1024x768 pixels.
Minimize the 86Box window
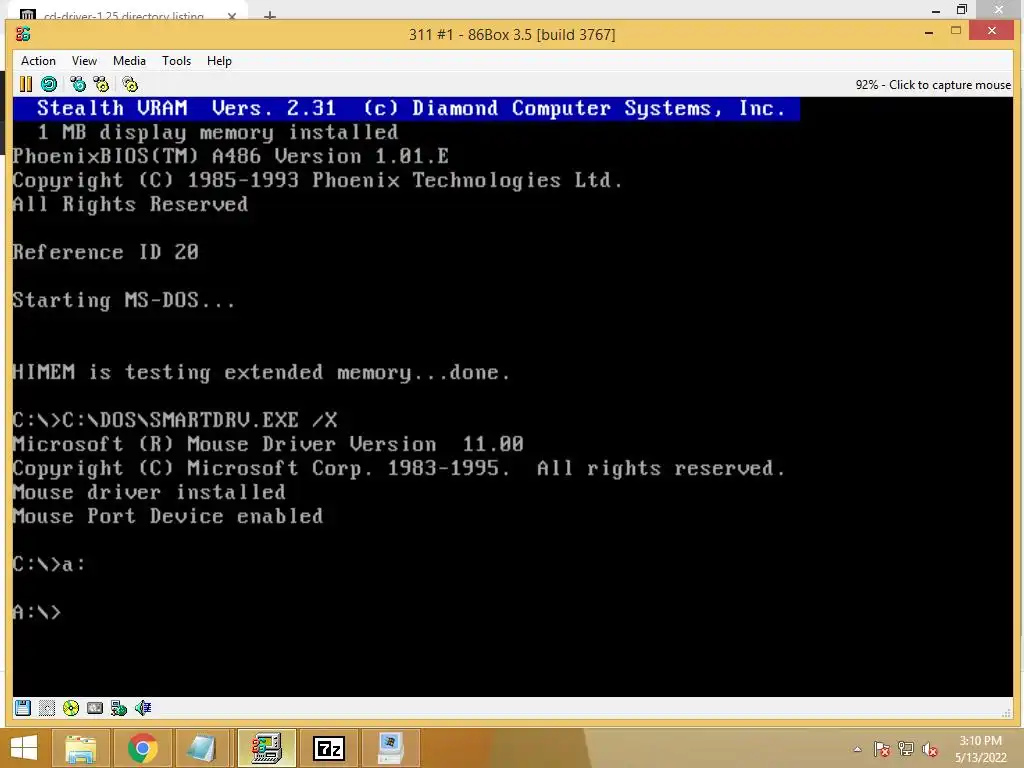929,31
